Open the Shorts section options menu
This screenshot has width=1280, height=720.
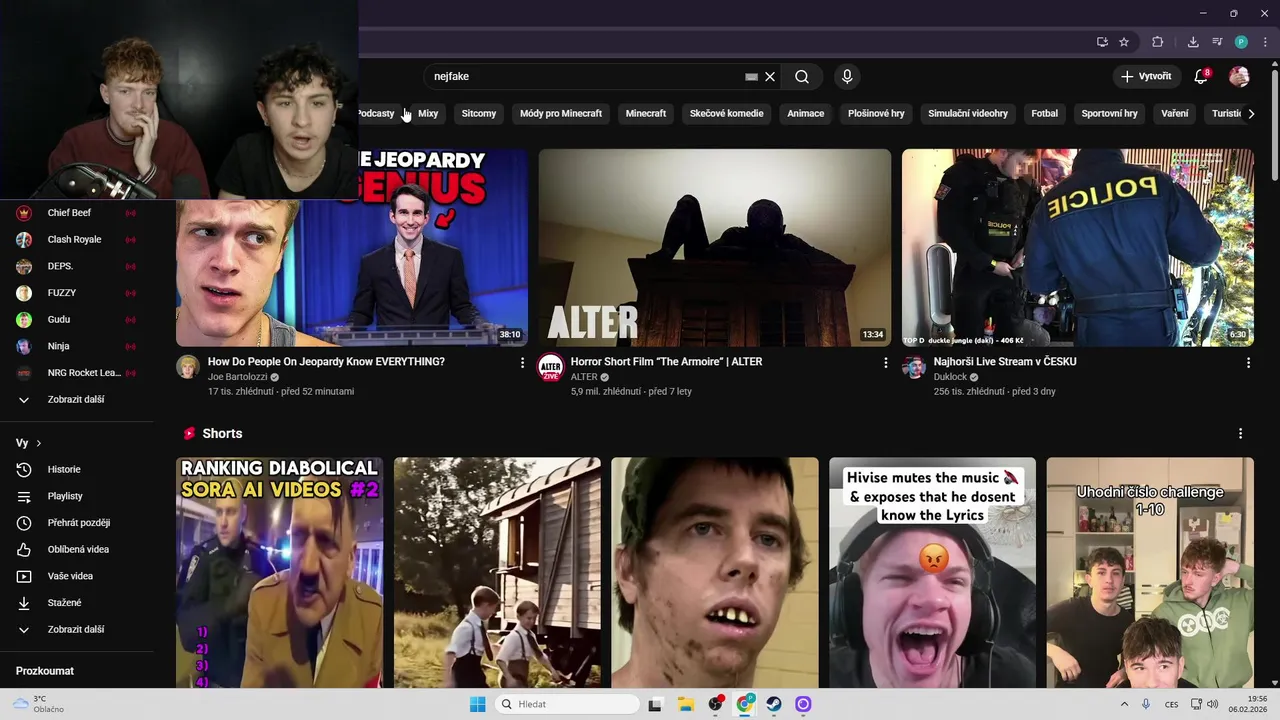click(1240, 434)
